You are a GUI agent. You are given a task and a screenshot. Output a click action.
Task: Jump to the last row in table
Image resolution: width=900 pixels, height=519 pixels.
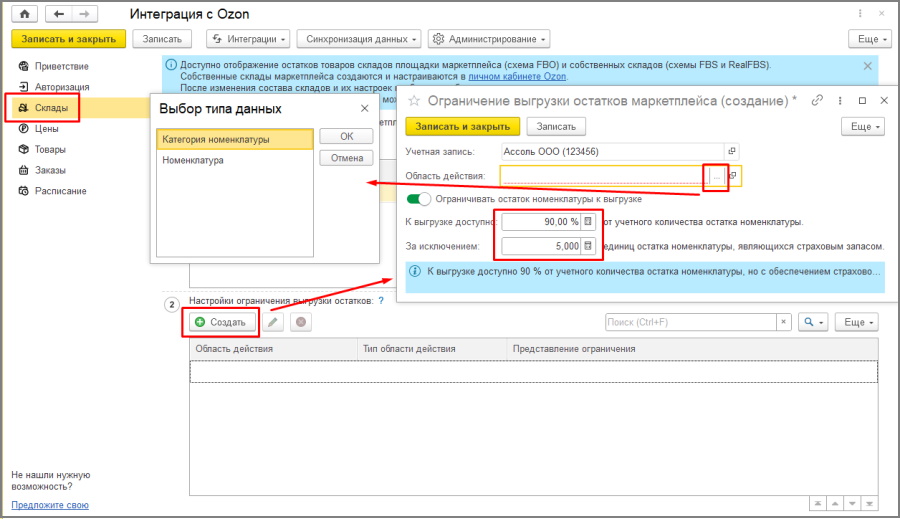[870, 503]
